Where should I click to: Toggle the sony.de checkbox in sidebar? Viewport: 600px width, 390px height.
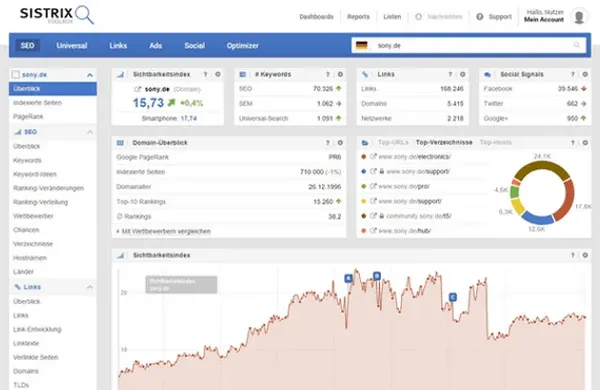pyautogui.click(x=16, y=75)
